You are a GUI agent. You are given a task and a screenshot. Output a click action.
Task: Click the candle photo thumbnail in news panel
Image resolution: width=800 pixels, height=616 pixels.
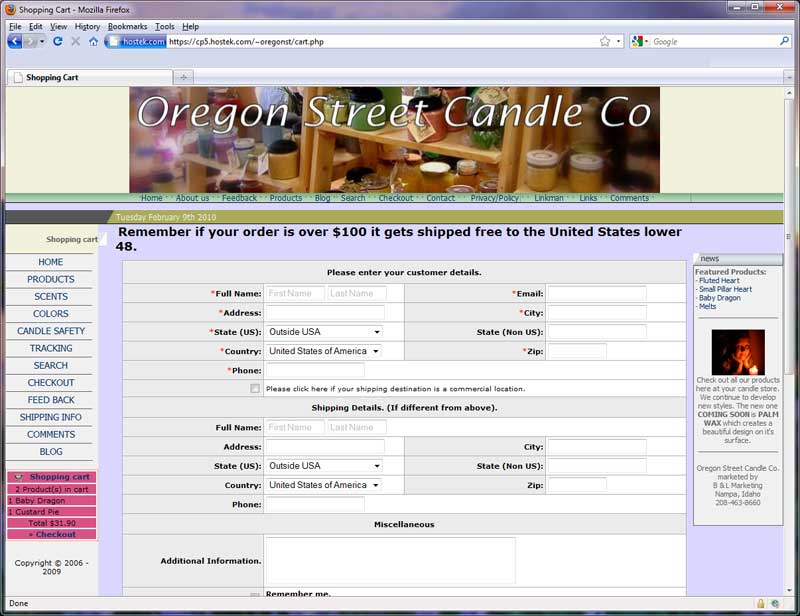(738, 352)
